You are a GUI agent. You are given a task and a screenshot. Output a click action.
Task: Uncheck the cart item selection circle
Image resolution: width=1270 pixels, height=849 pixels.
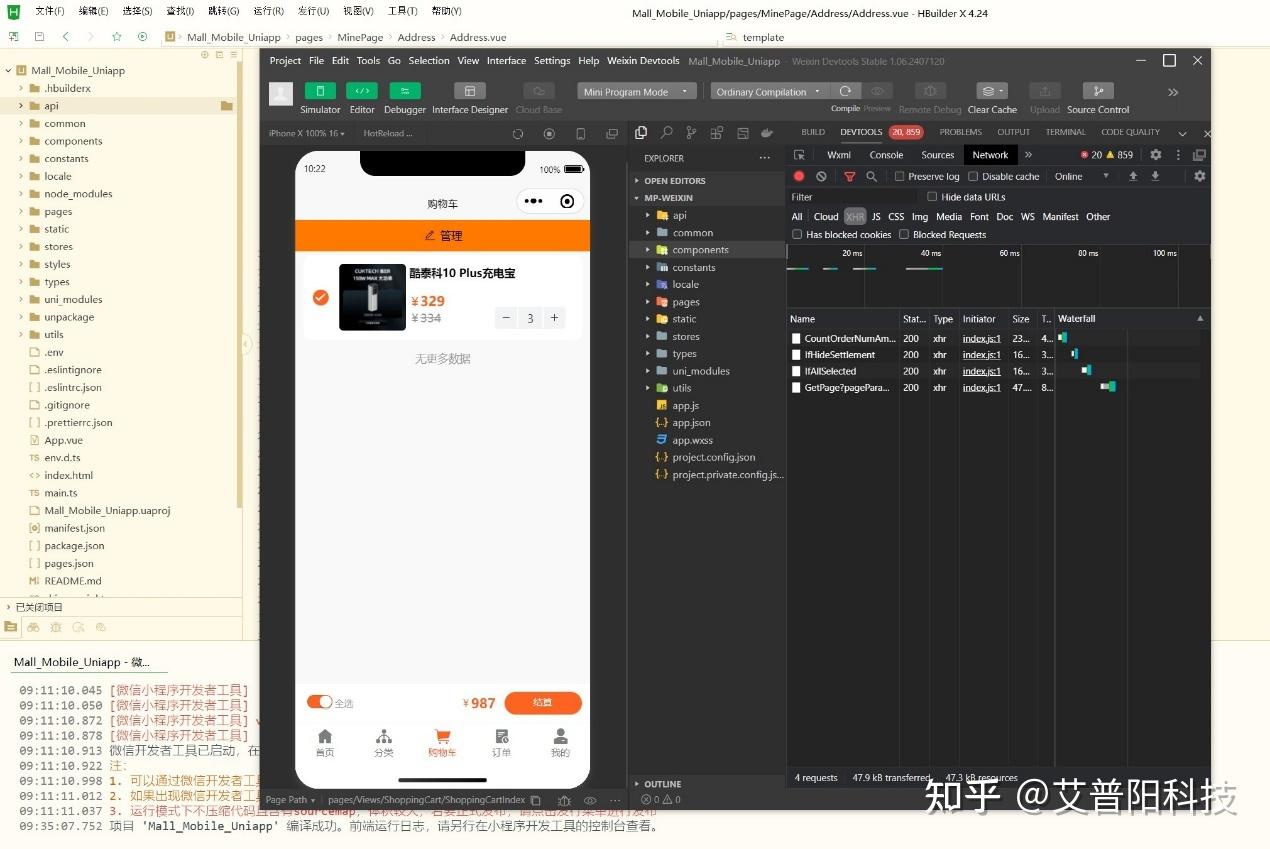pyautogui.click(x=321, y=297)
